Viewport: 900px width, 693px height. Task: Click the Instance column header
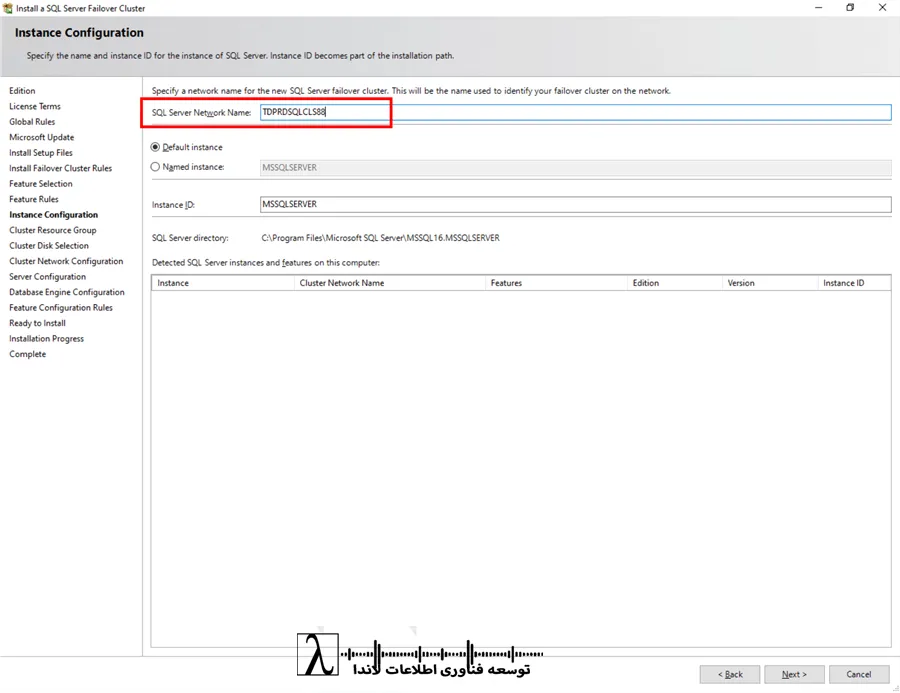tap(223, 283)
